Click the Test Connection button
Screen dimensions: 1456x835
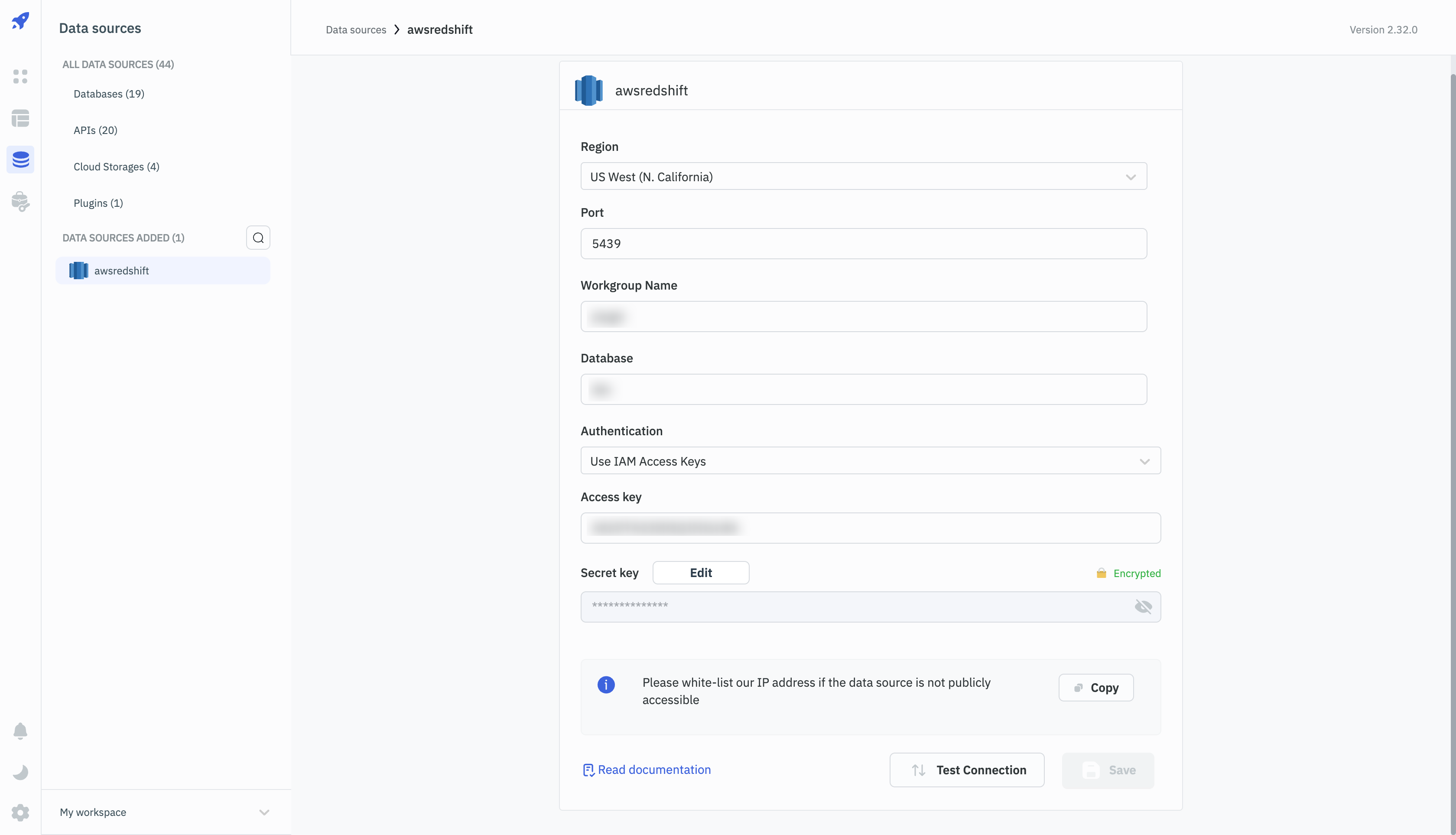[x=967, y=770]
